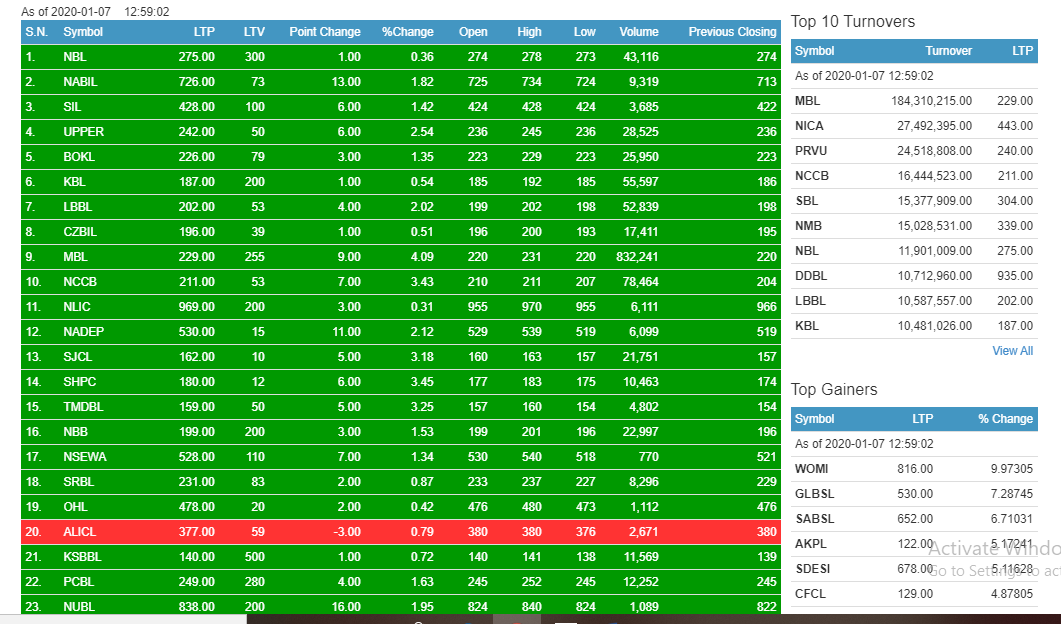This screenshot has height=624, width=1061.
Task: Select UPPER symbol in row 4
Action: pos(83,132)
